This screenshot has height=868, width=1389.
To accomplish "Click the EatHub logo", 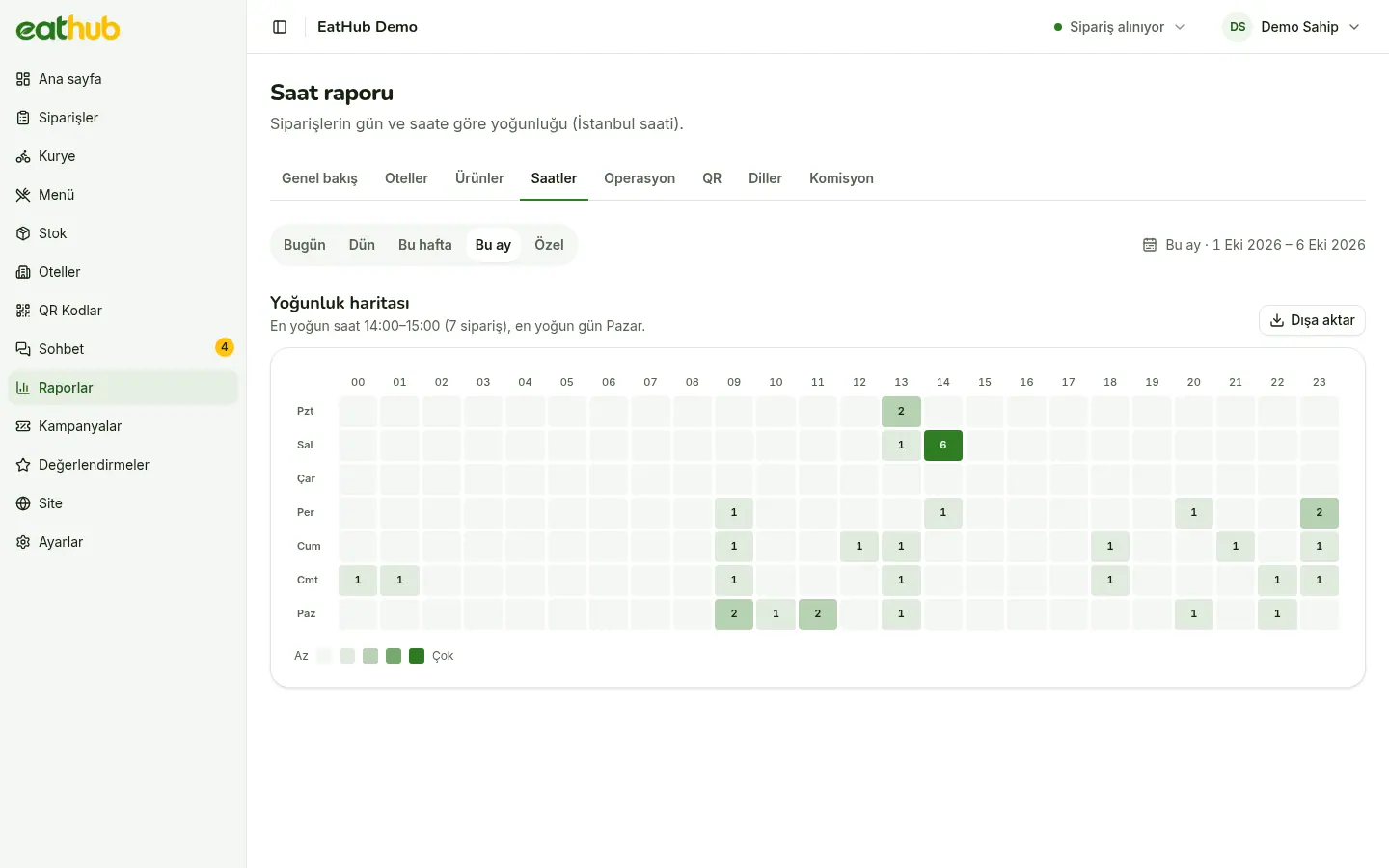I will 68,28.
